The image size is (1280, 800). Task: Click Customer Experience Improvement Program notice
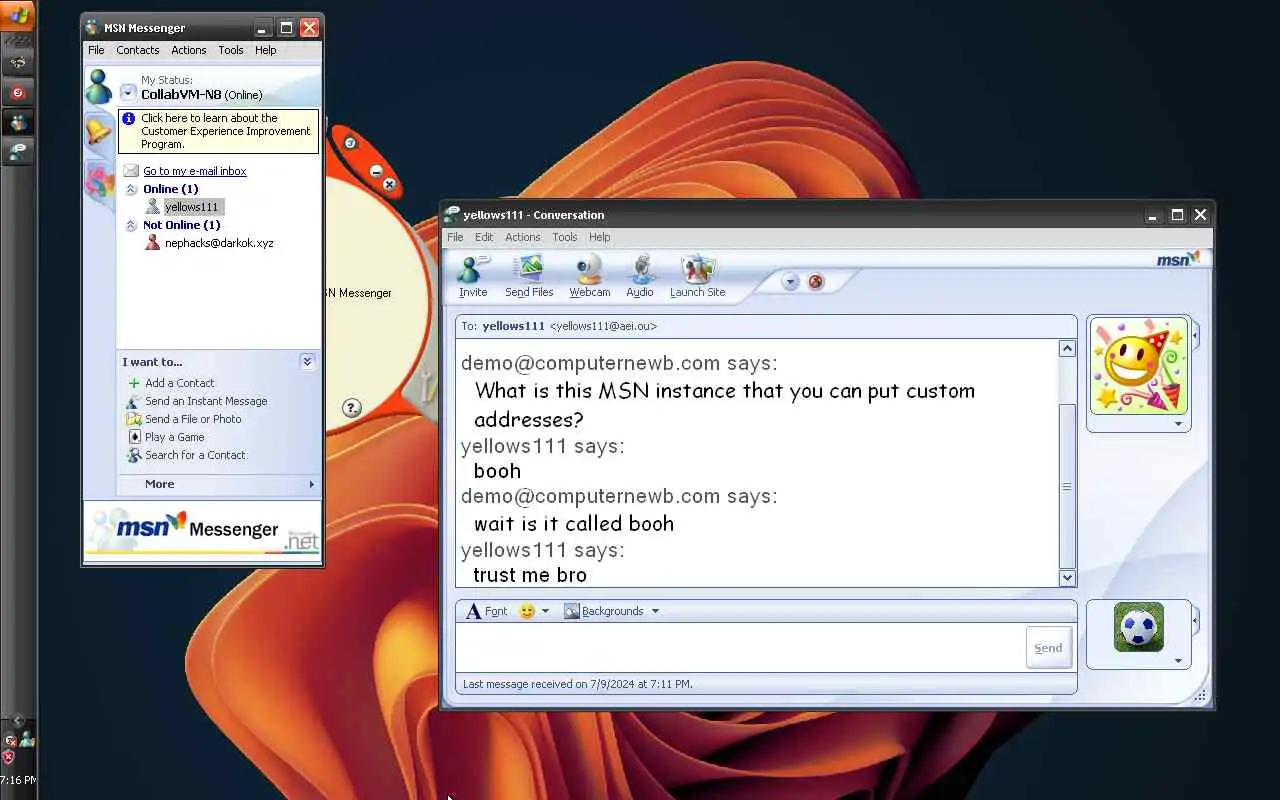point(219,131)
